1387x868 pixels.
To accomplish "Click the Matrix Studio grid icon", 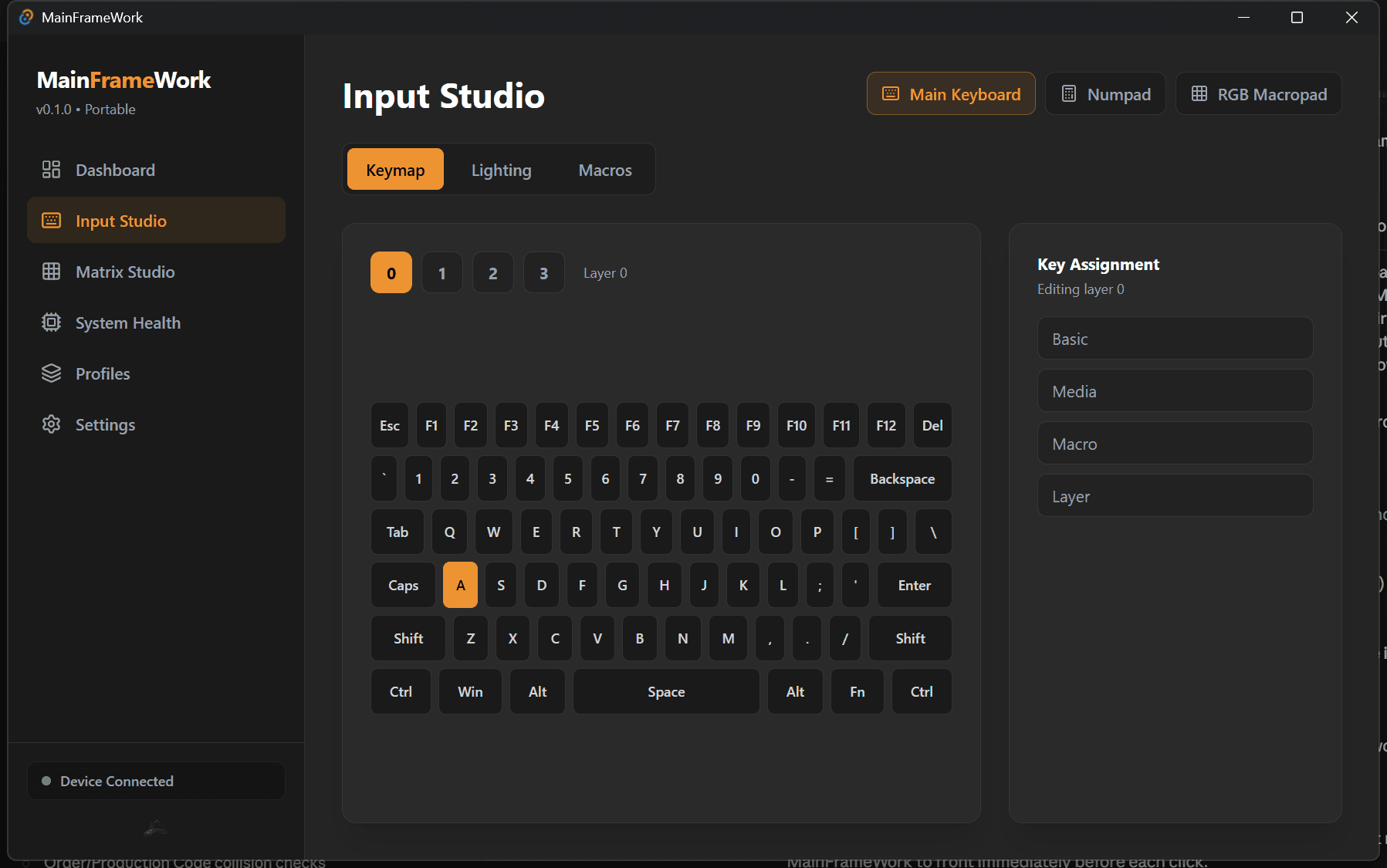I will (51, 272).
